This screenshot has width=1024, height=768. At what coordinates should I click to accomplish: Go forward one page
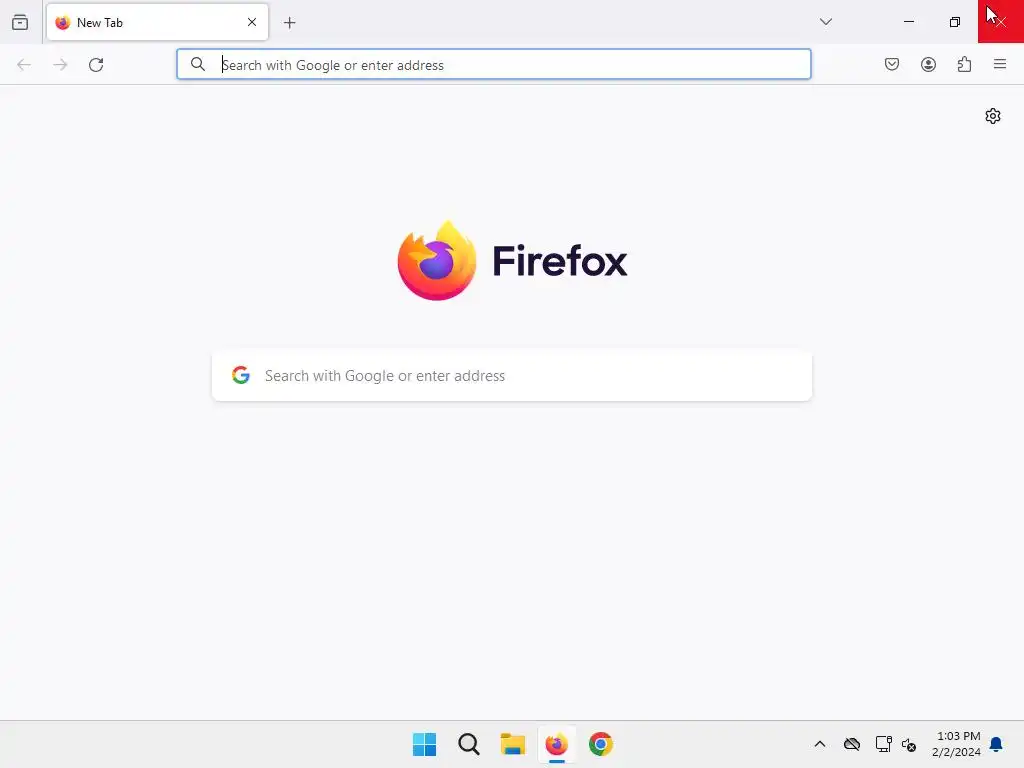pyautogui.click(x=60, y=65)
